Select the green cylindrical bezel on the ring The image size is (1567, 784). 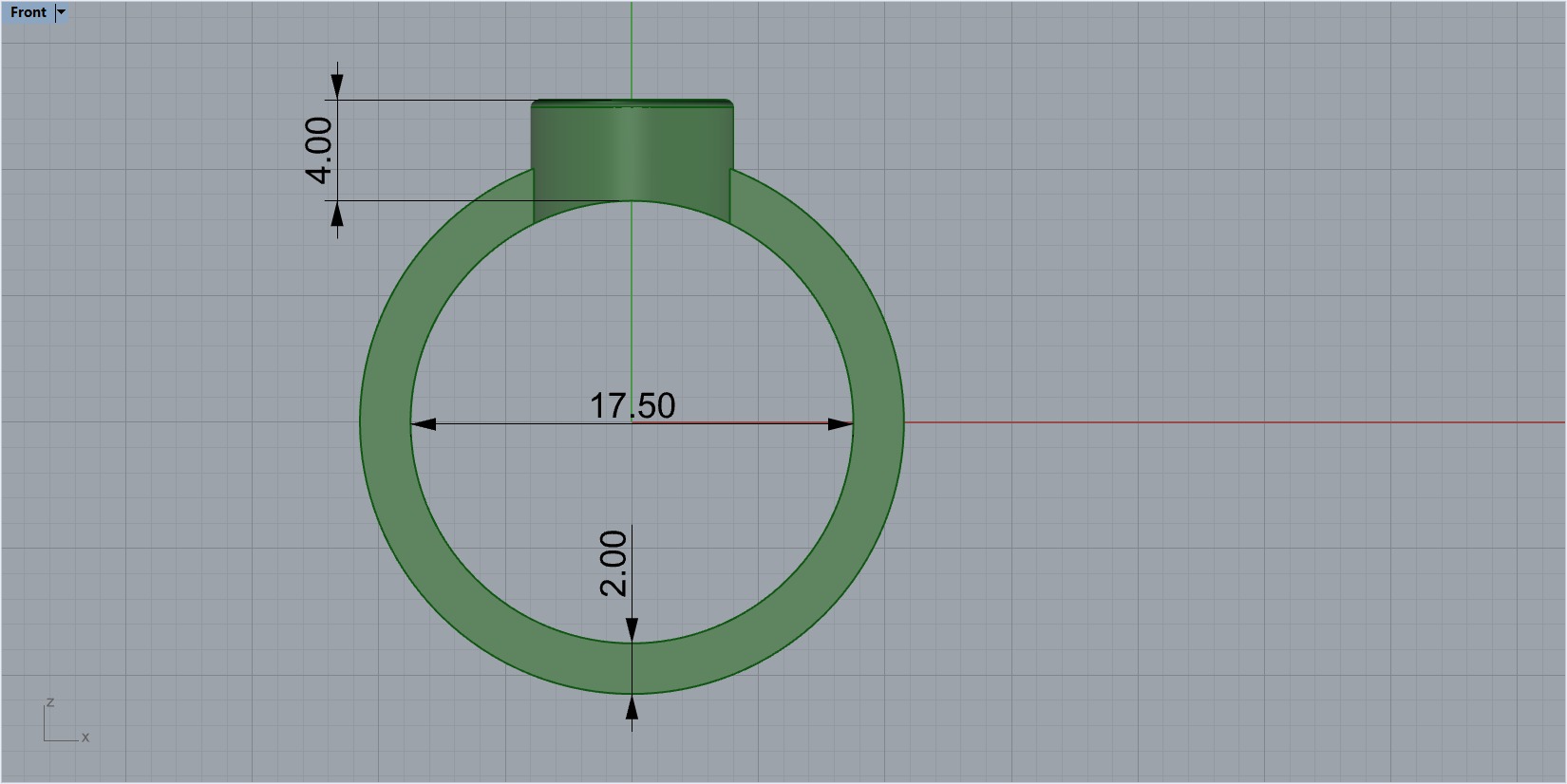coord(632,152)
